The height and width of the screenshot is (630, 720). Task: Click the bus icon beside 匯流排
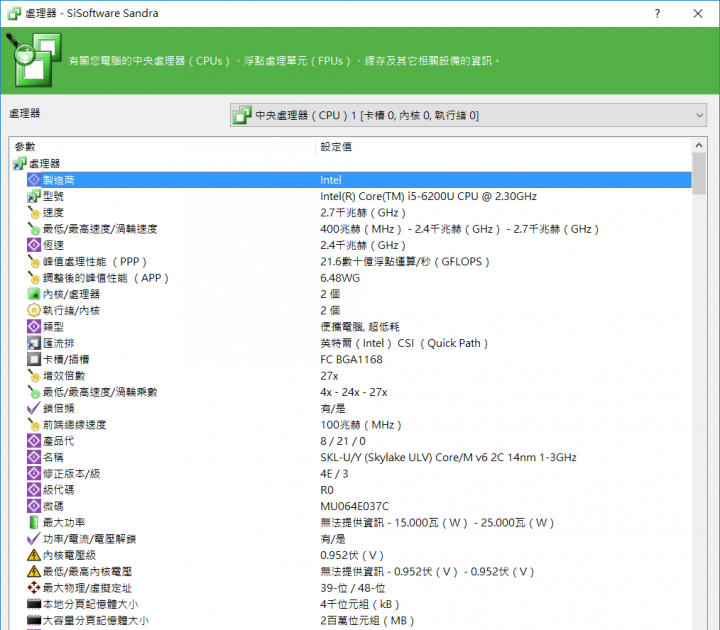(x=34, y=343)
